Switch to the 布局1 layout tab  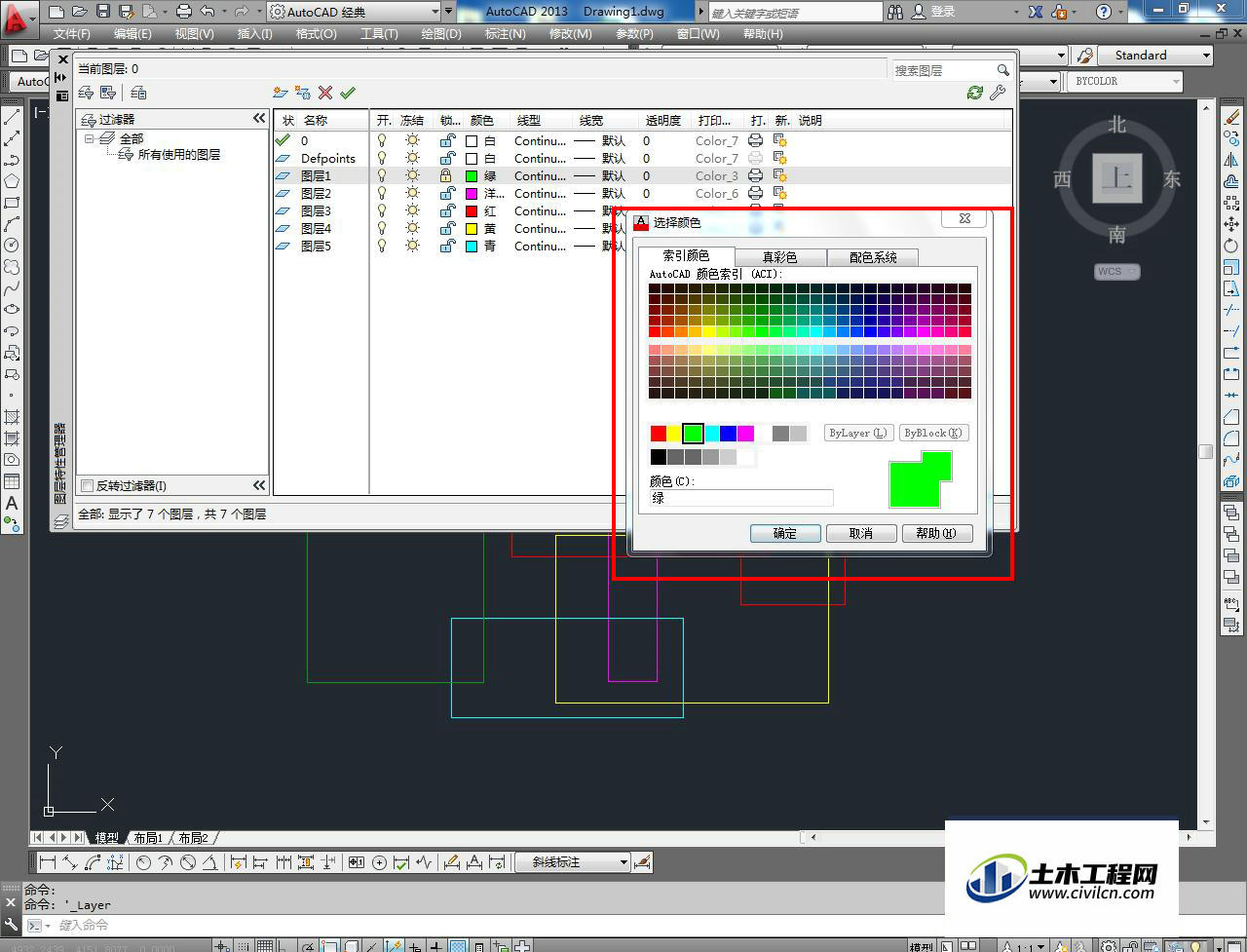tap(148, 838)
